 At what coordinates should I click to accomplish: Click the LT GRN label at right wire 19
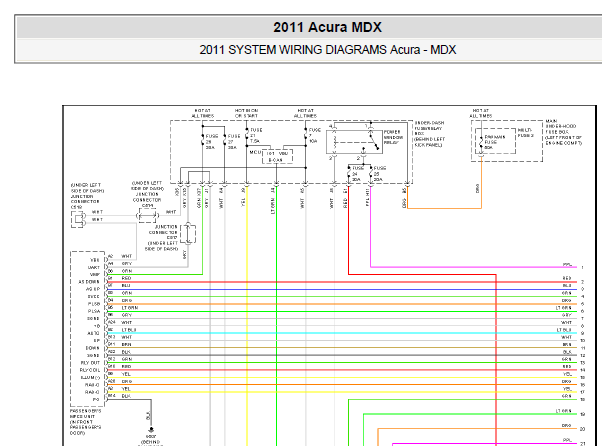564,411
